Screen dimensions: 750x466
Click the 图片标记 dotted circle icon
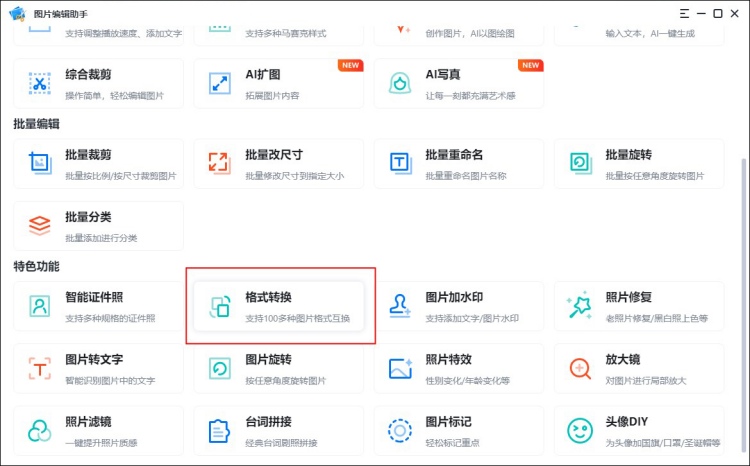click(400, 431)
